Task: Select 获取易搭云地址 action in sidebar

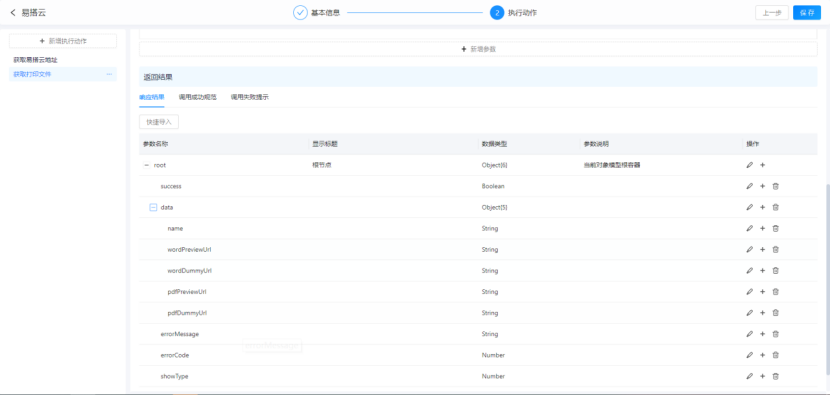Action: click(x=35, y=60)
